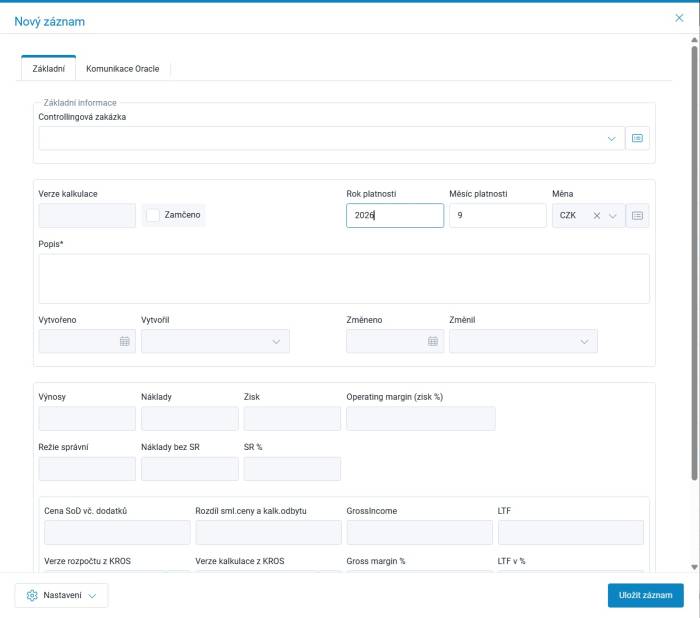The width and height of the screenshot is (700, 618).
Task: Switch to the Komunikace Oracle tab
Action: (123, 69)
